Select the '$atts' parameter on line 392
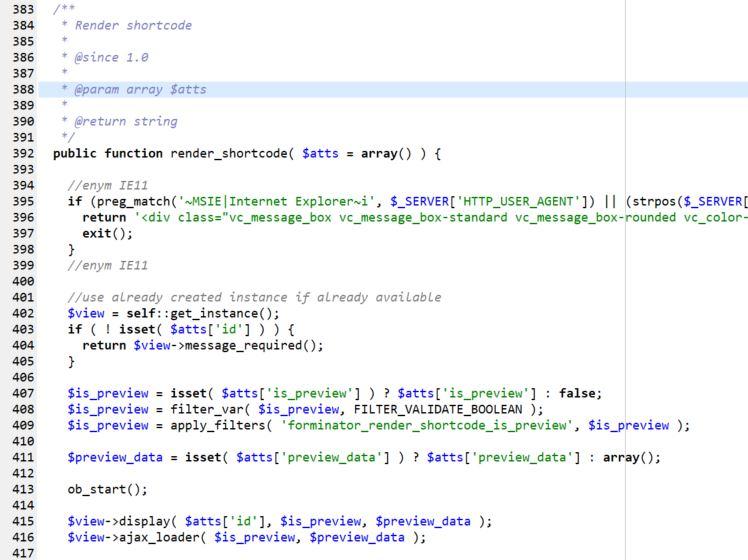This screenshot has width=748, height=560. 320,153
